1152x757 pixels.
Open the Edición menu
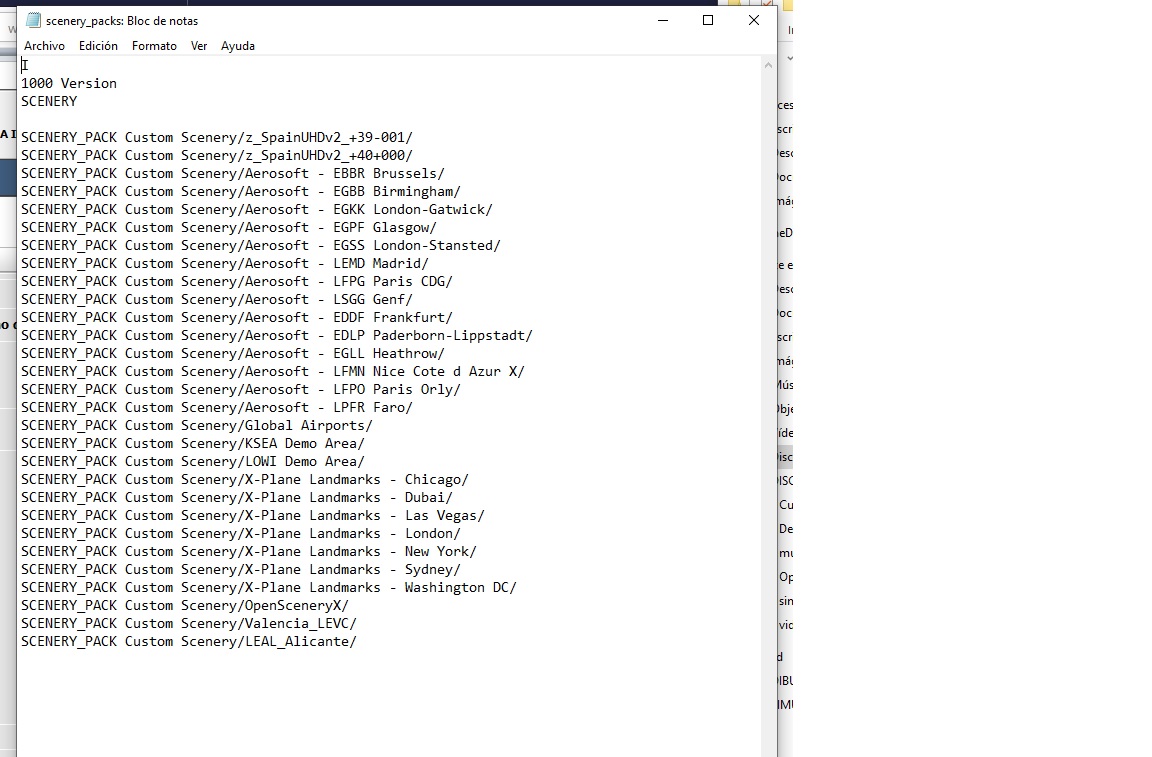[98, 46]
